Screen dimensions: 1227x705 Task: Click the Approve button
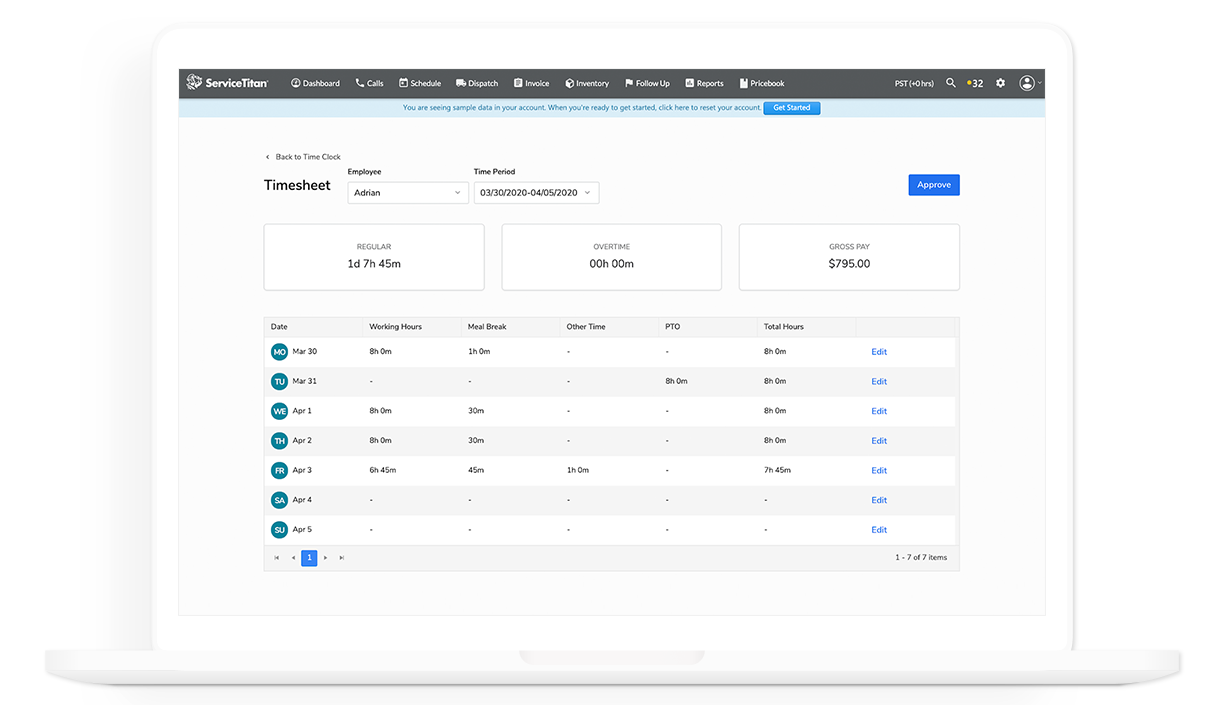933,184
